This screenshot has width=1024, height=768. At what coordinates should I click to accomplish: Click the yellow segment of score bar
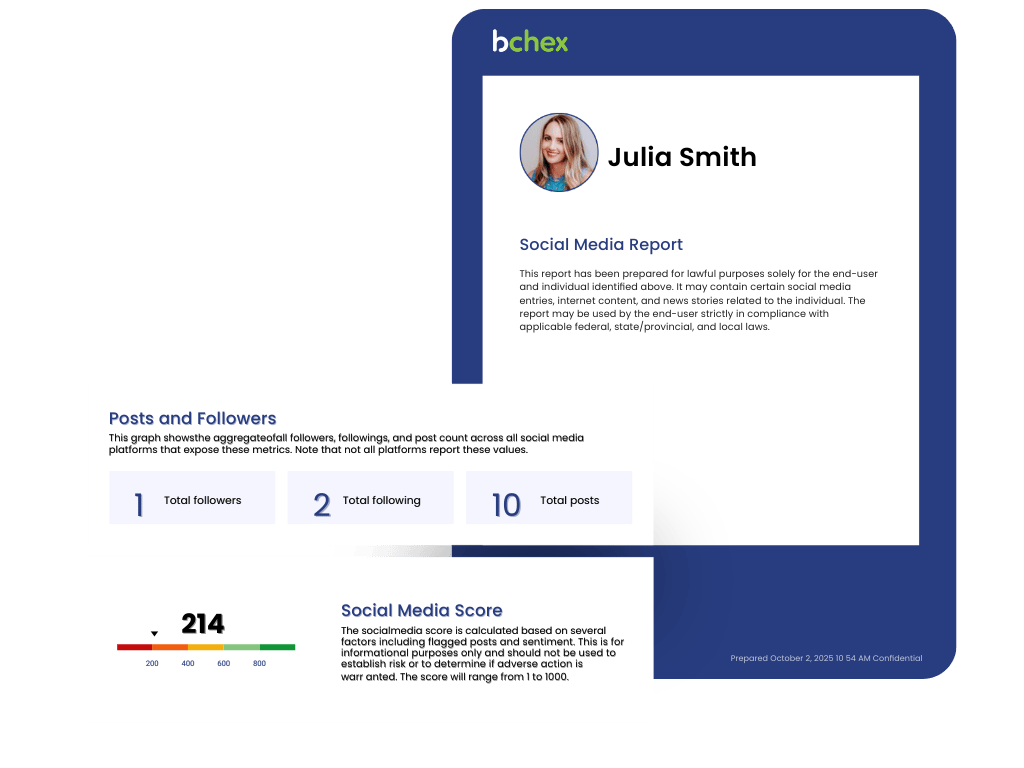[x=206, y=647]
